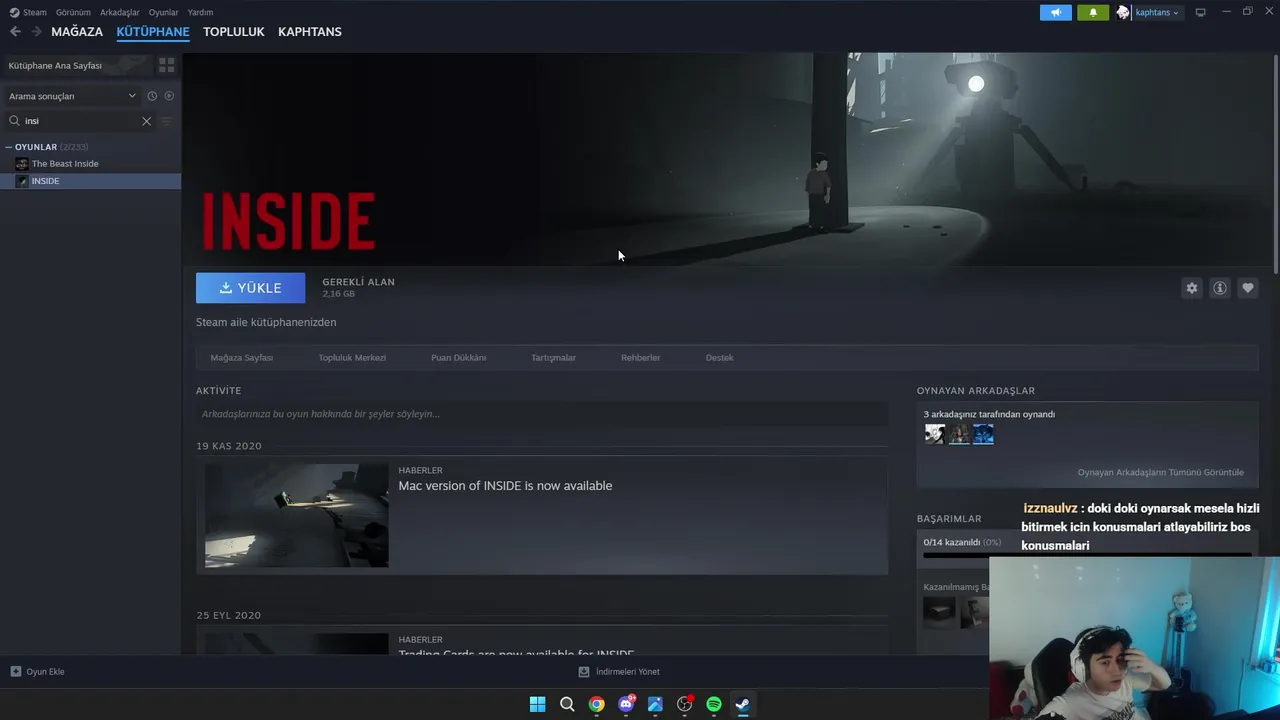Open the Mağaza Sayfası link
1280x720 pixels.
click(241, 358)
